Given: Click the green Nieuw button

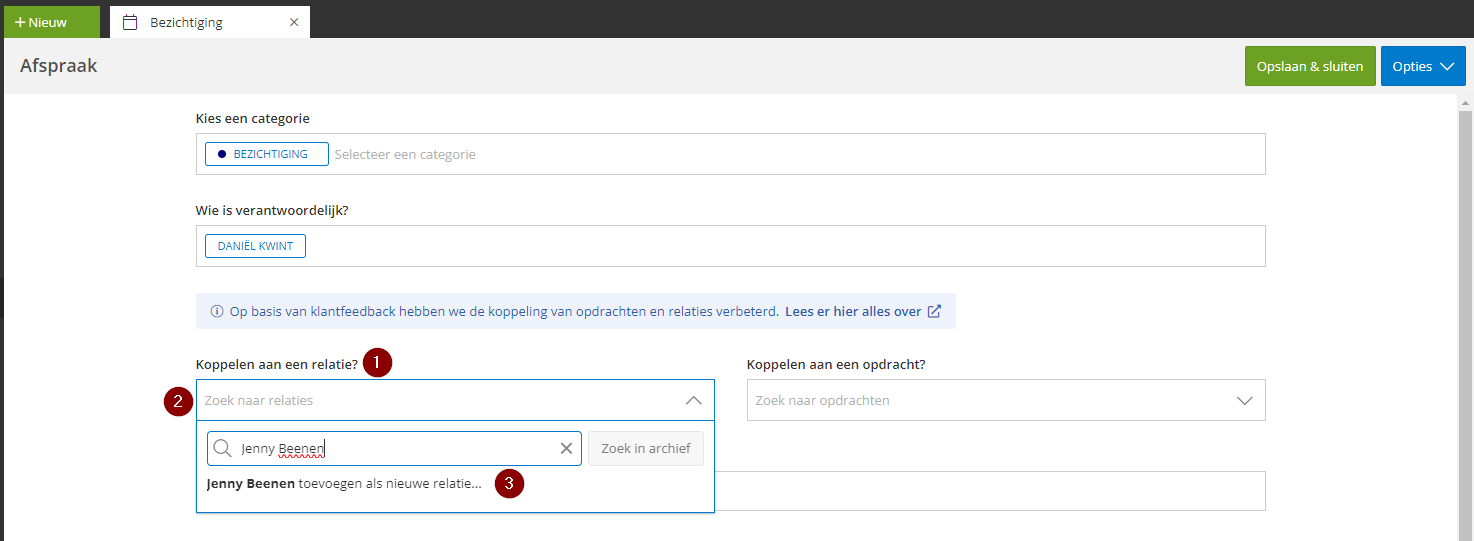Looking at the screenshot, I should tap(50, 22).
